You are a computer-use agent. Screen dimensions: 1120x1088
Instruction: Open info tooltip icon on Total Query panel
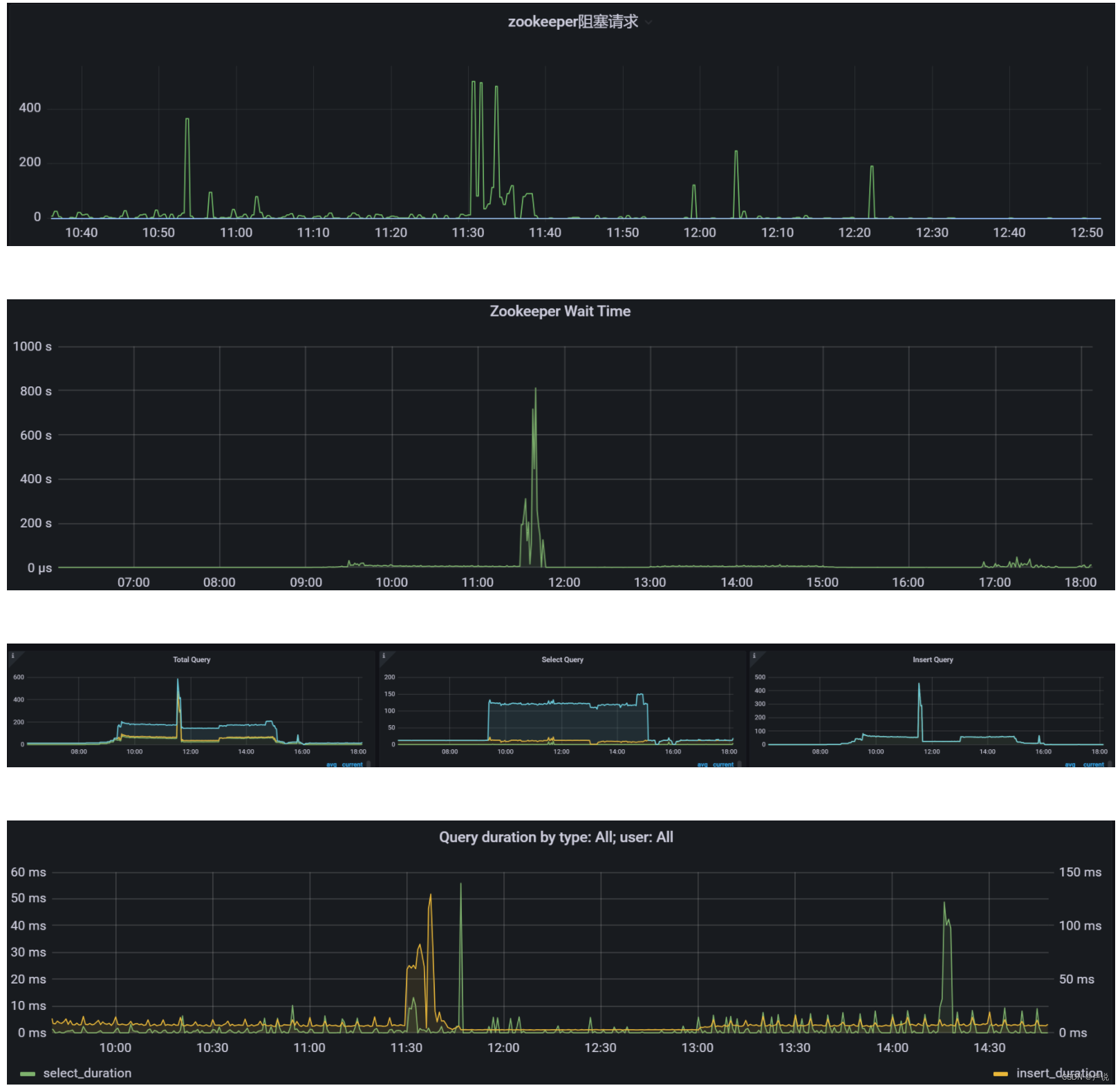pyautogui.click(x=12, y=656)
